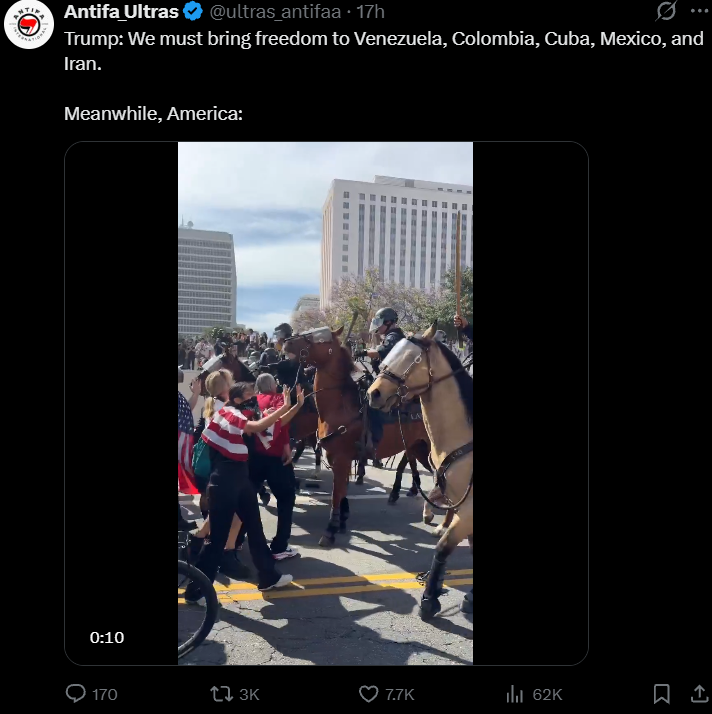Image resolution: width=712 pixels, height=714 pixels.
Task: Like the post with the heart icon
Action: point(369,694)
